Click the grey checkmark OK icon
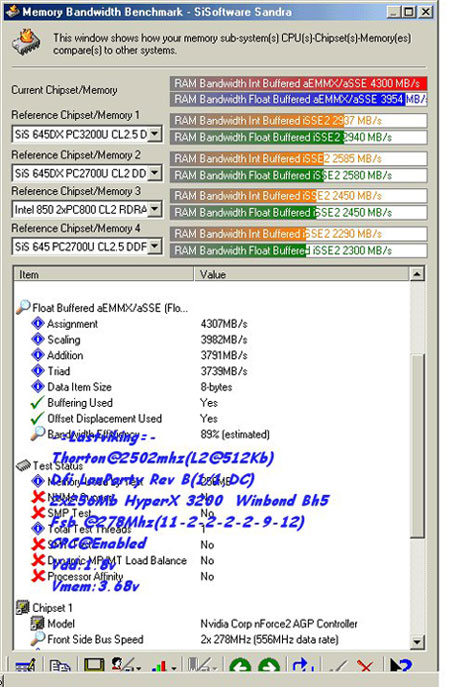Screen dimensions: 475x687 coord(337,666)
